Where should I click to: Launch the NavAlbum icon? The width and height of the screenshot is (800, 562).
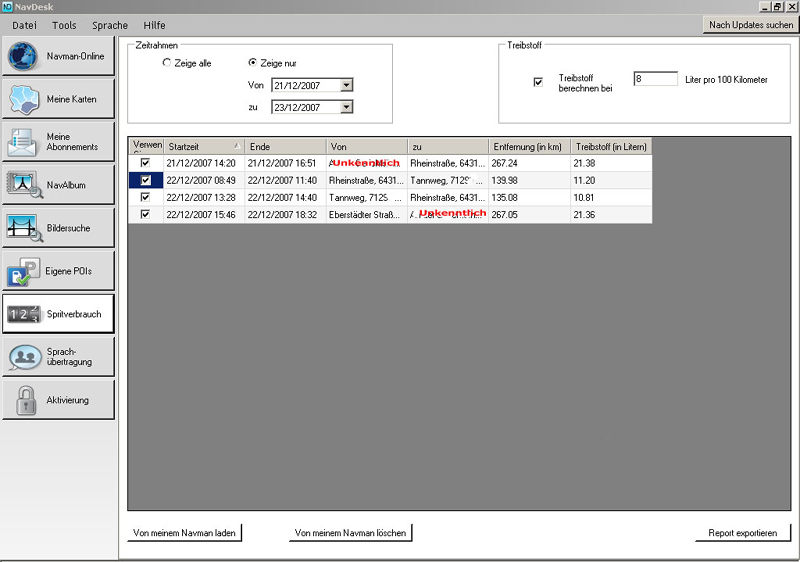coord(24,185)
